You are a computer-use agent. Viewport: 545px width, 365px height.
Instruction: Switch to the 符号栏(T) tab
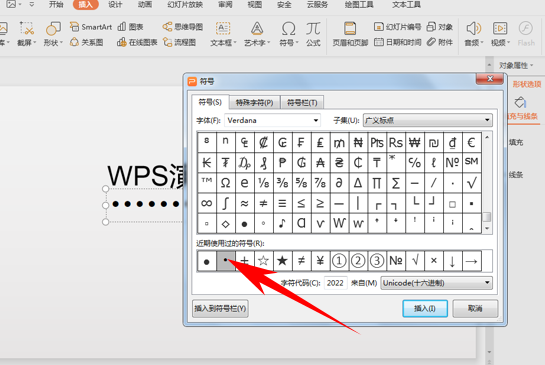(302, 103)
